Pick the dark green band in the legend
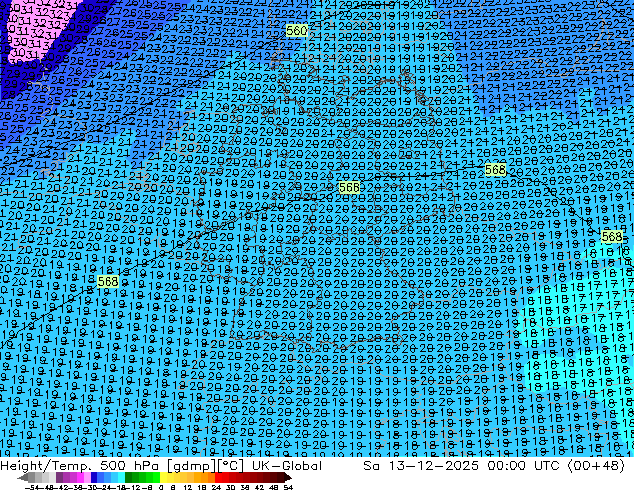The width and height of the screenshot is (634, 490). pos(128,478)
